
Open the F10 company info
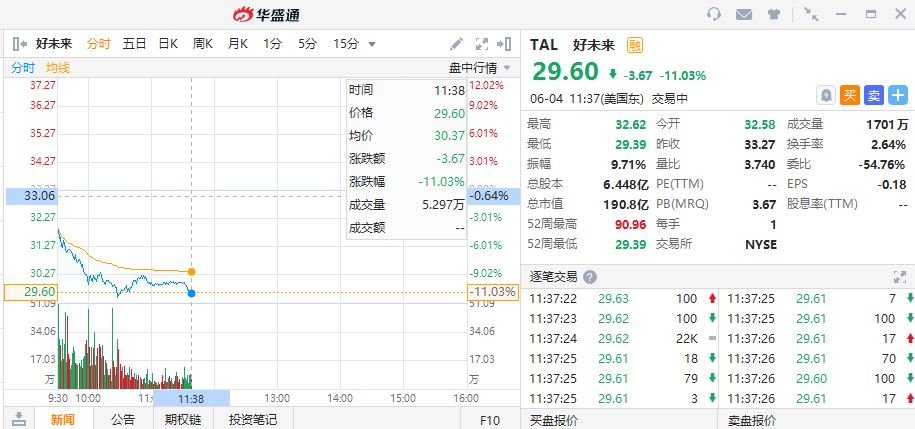click(490, 420)
